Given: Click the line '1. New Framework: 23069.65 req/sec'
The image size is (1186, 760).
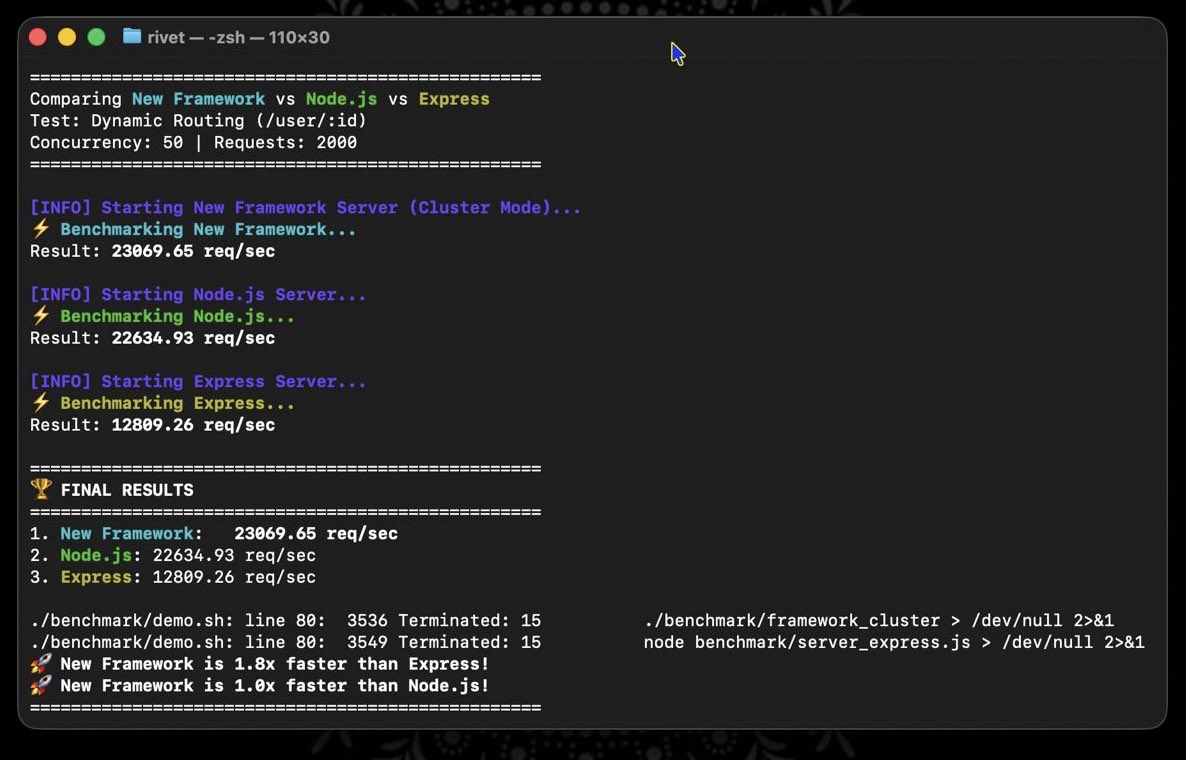Looking at the screenshot, I should [x=214, y=533].
